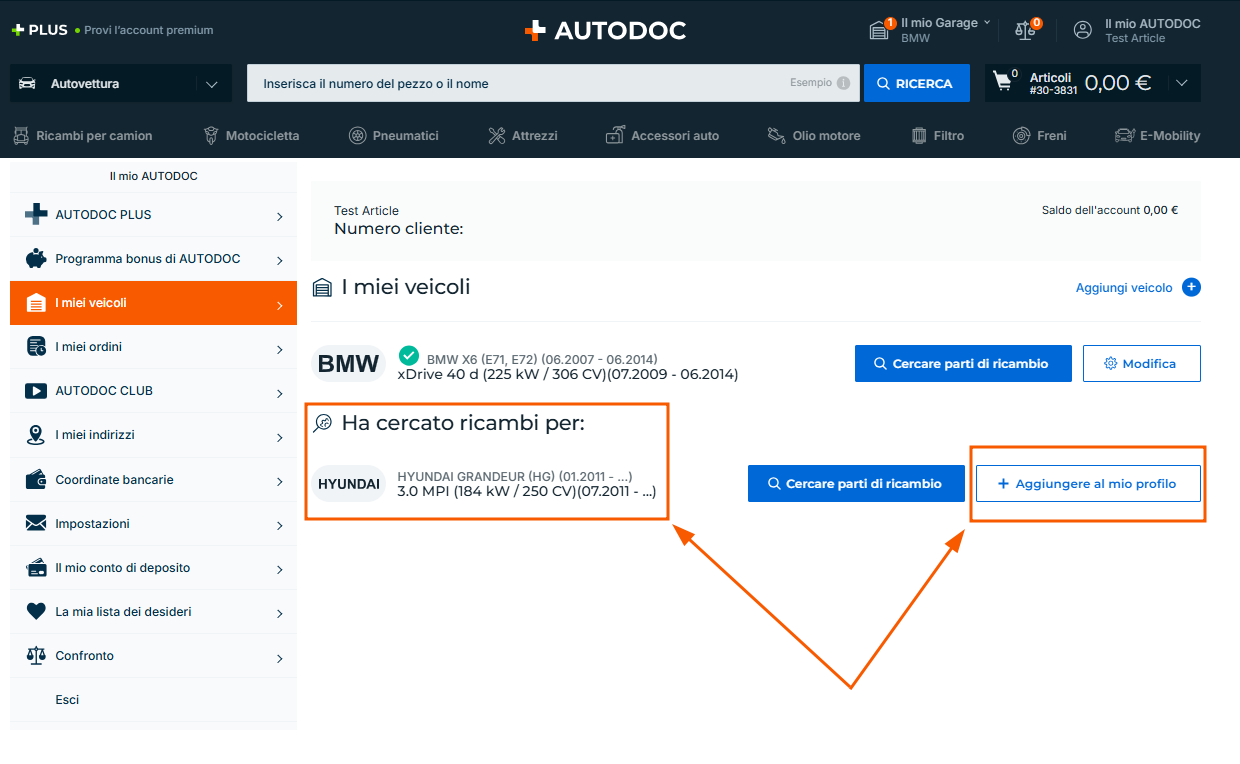Open the comparison scales icon in header
Viewport: 1240px width, 764px height.
point(1025,30)
